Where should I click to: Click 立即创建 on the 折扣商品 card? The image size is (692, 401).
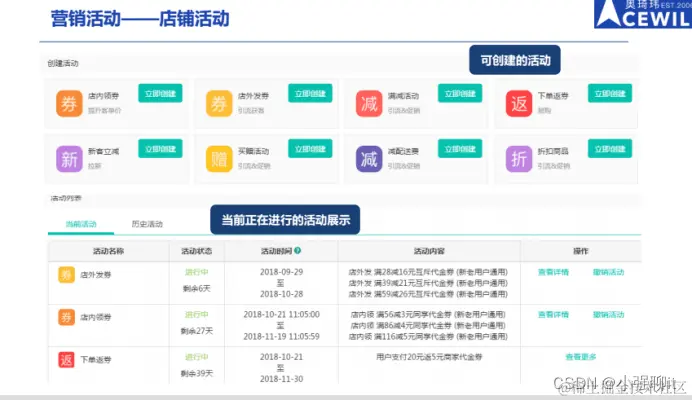coord(610,149)
